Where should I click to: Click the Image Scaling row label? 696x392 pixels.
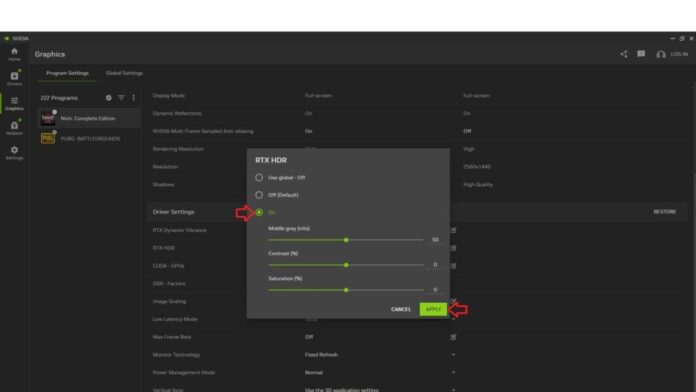pyautogui.click(x=169, y=301)
